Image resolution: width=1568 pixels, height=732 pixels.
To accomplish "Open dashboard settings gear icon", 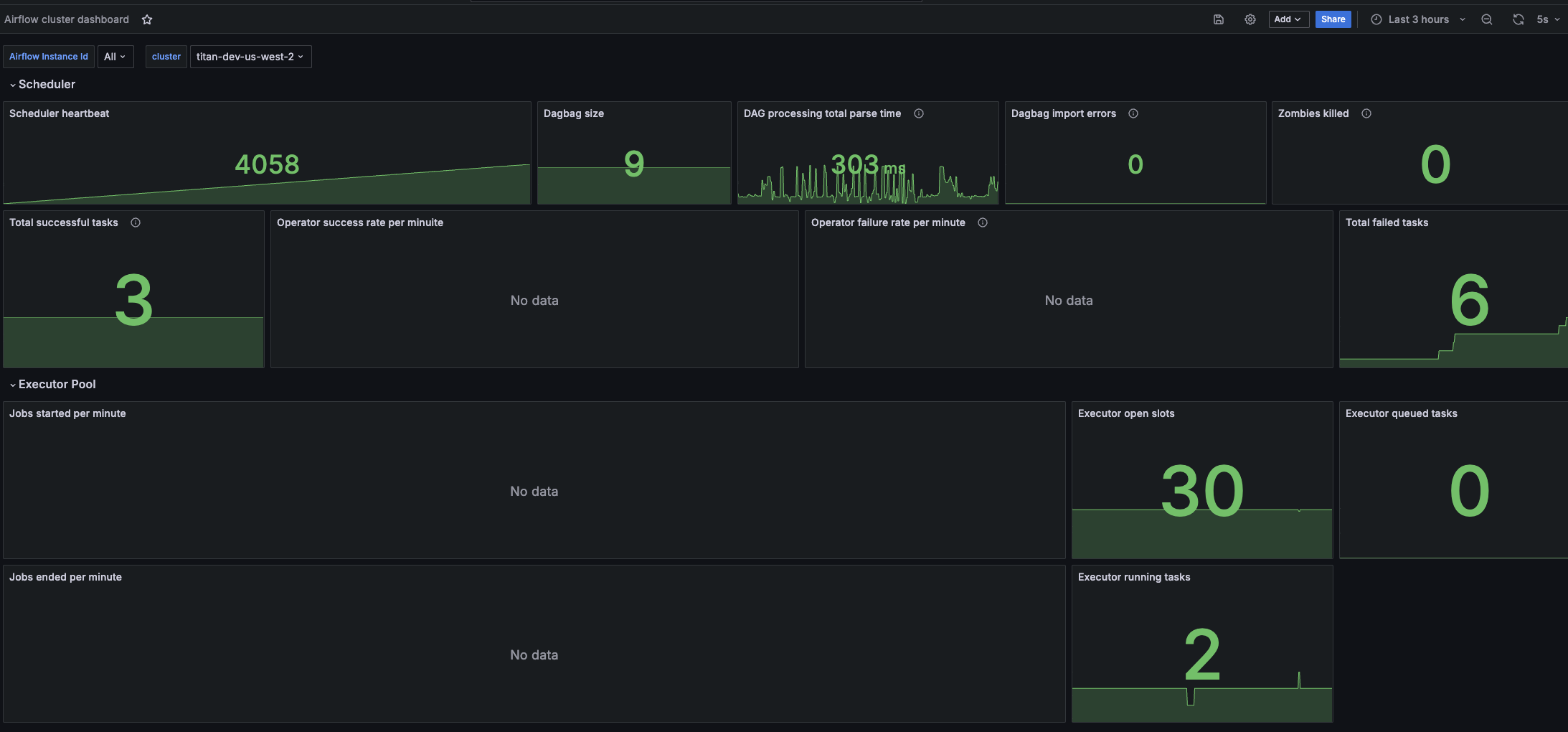I will [x=1250, y=19].
